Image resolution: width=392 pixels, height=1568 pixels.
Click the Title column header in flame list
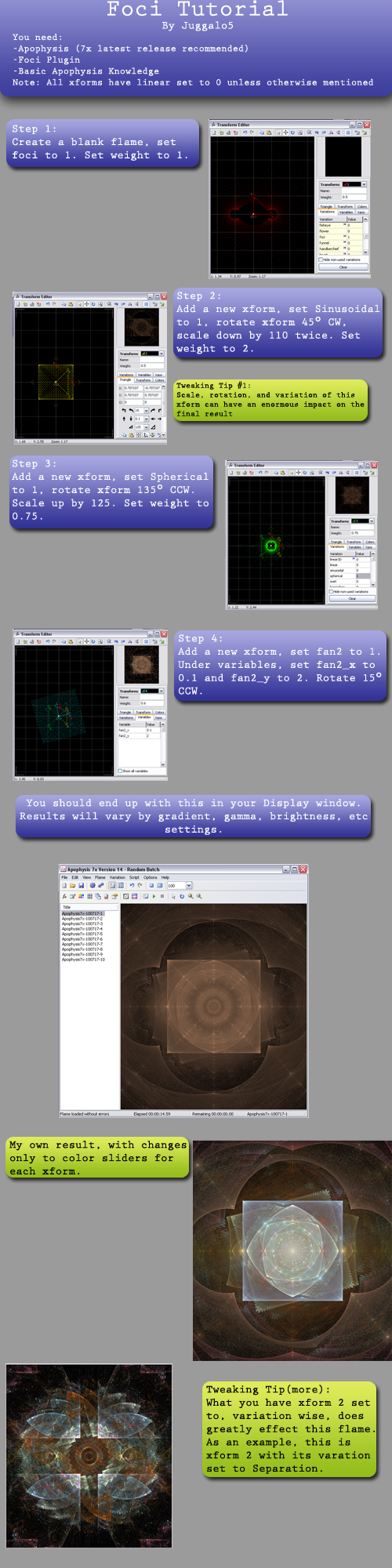point(89,907)
